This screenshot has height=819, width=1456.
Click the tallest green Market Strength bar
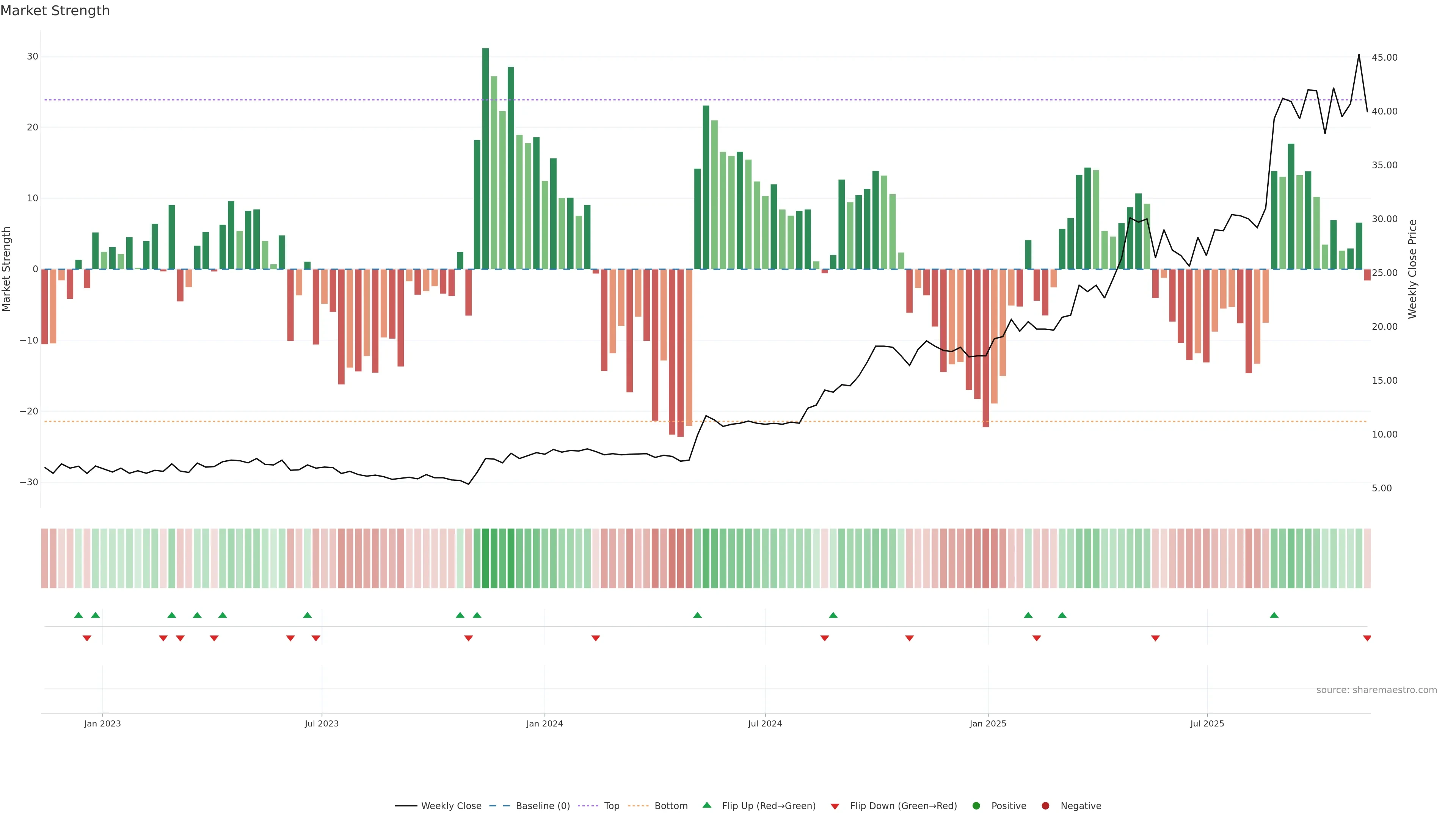pyautogui.click(x=485, y=158)
